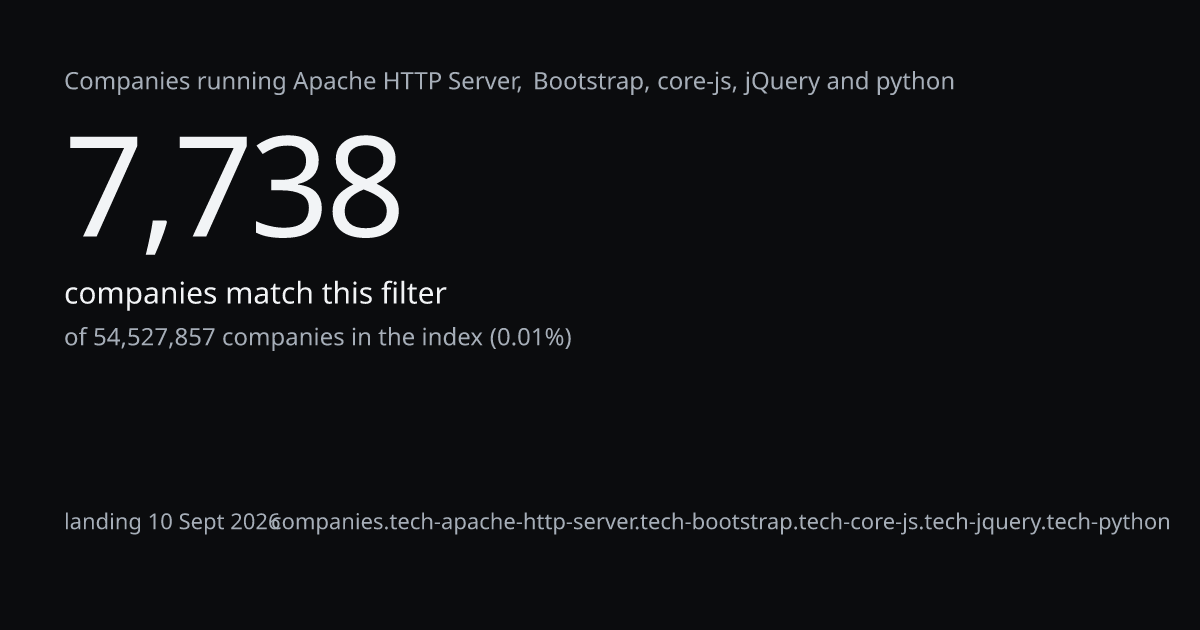Click "tech-python" at the slug's end
The image size is (1200, 630).
[x=1108, y=522]
